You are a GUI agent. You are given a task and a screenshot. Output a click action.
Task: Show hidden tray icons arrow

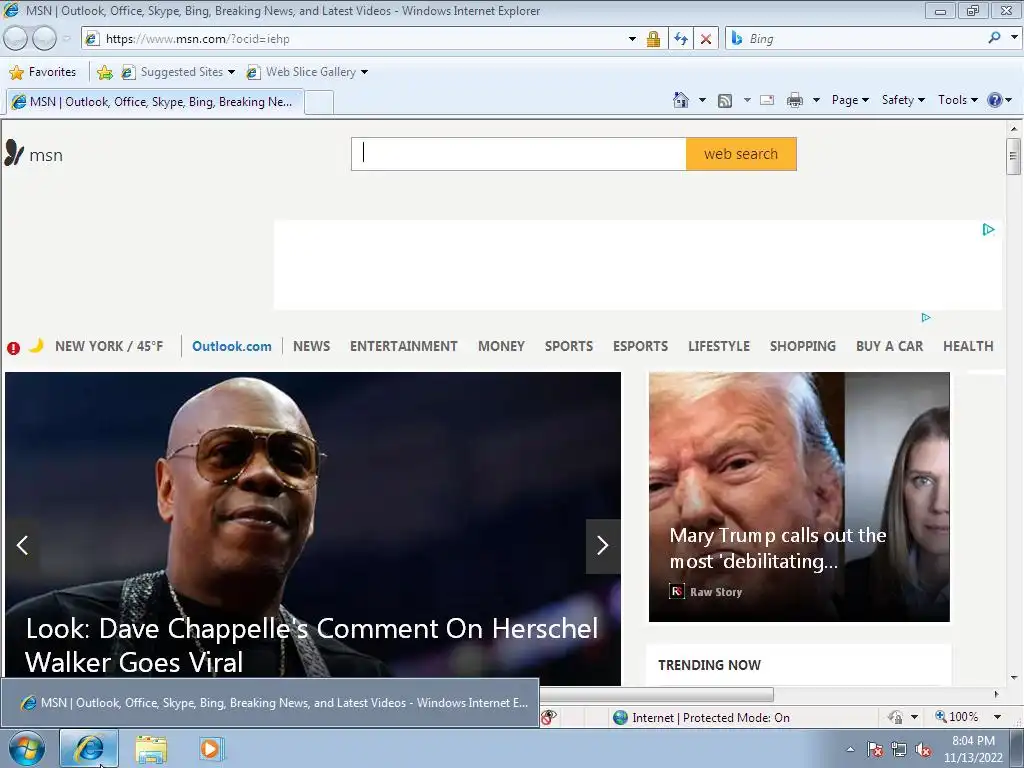(850, 750)
